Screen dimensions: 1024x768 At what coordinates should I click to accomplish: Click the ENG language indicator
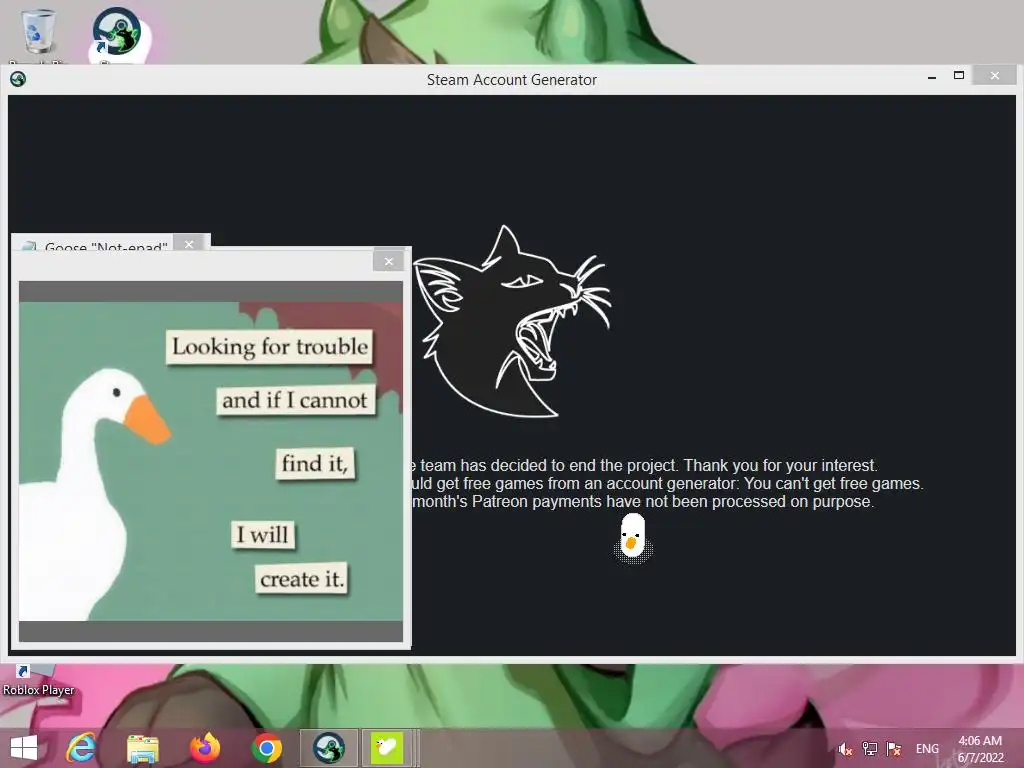(927, 749)
